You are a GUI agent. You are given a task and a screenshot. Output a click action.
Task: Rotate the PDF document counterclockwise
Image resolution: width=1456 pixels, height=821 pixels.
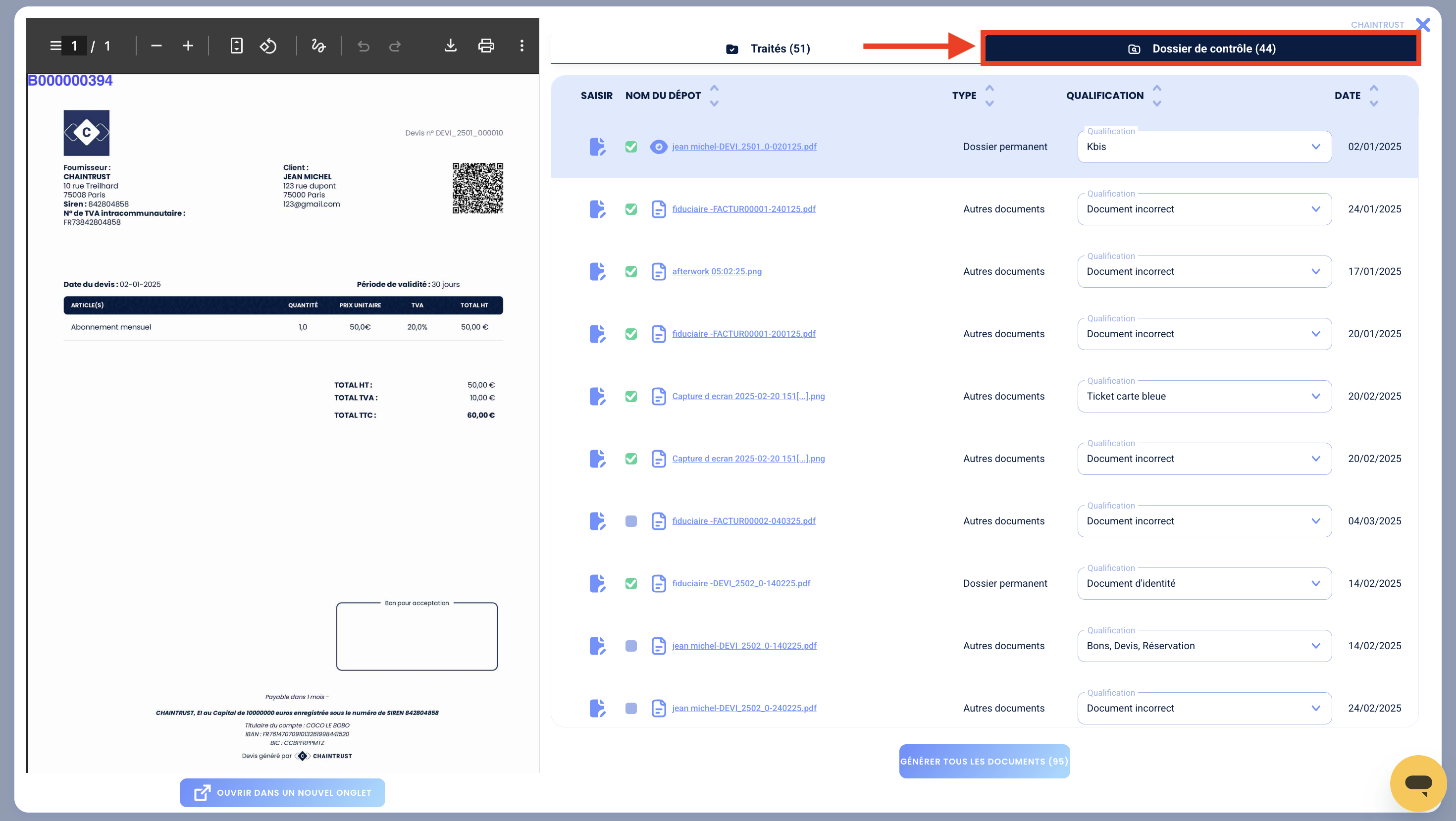click(x=268, y=46)
